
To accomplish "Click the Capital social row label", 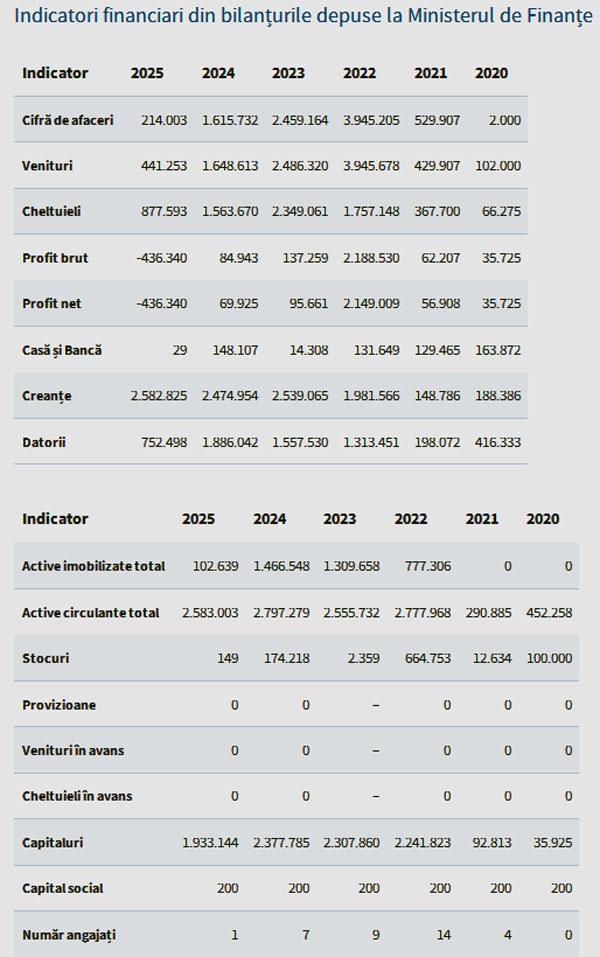I will [x=62, y=889].
